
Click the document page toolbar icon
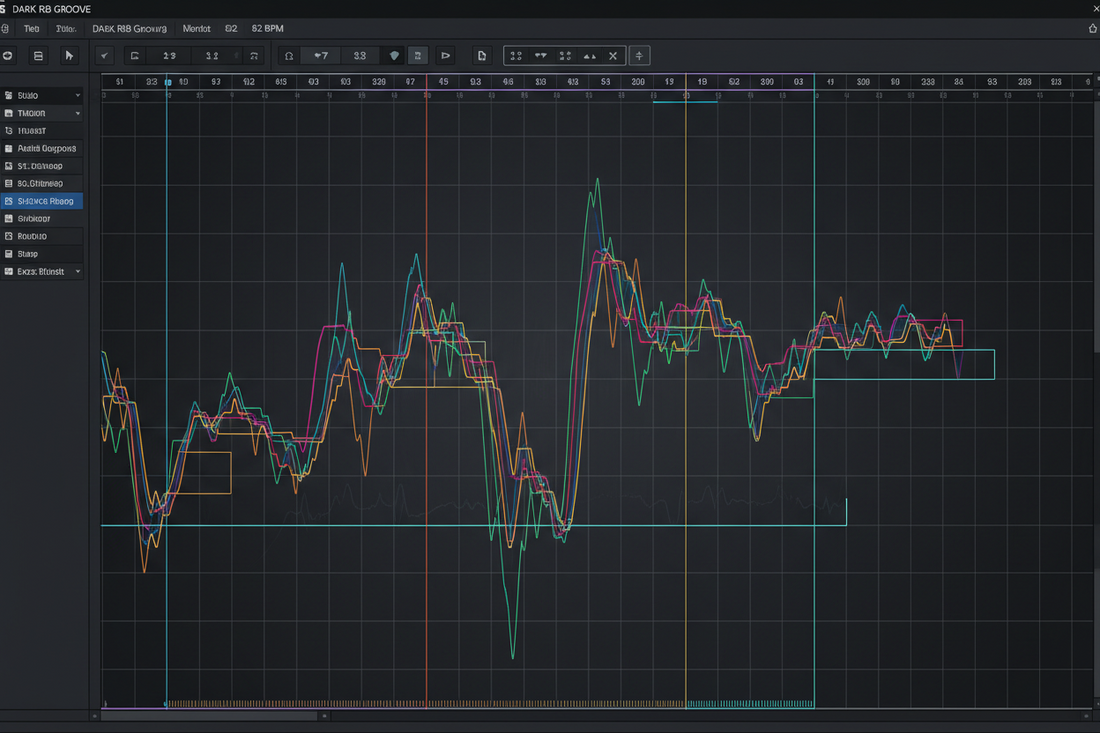click(481, 55)
